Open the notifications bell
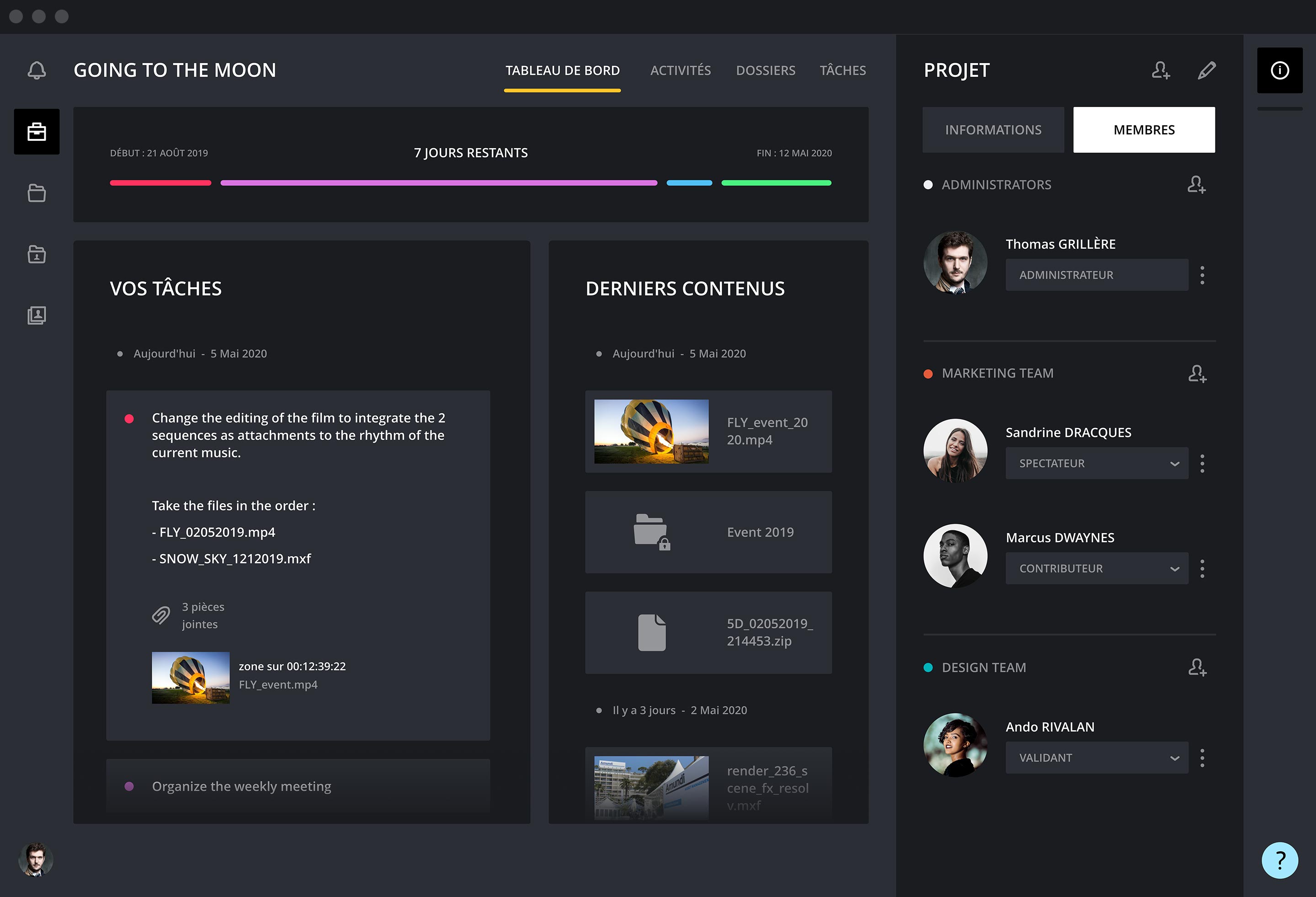This screenshot has height=897, width=1316. [37, 70]
